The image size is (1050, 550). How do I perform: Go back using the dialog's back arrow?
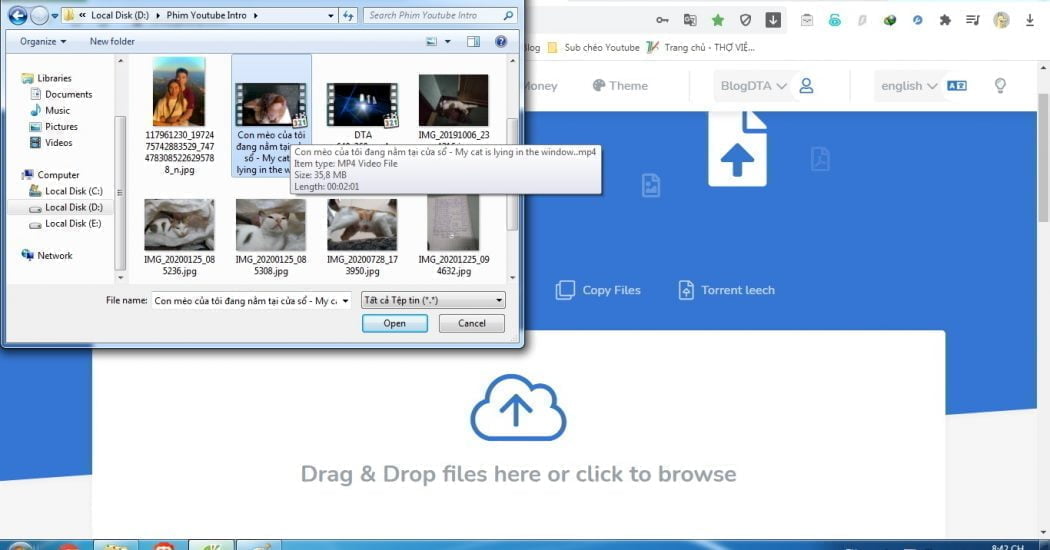coord(18,15)
